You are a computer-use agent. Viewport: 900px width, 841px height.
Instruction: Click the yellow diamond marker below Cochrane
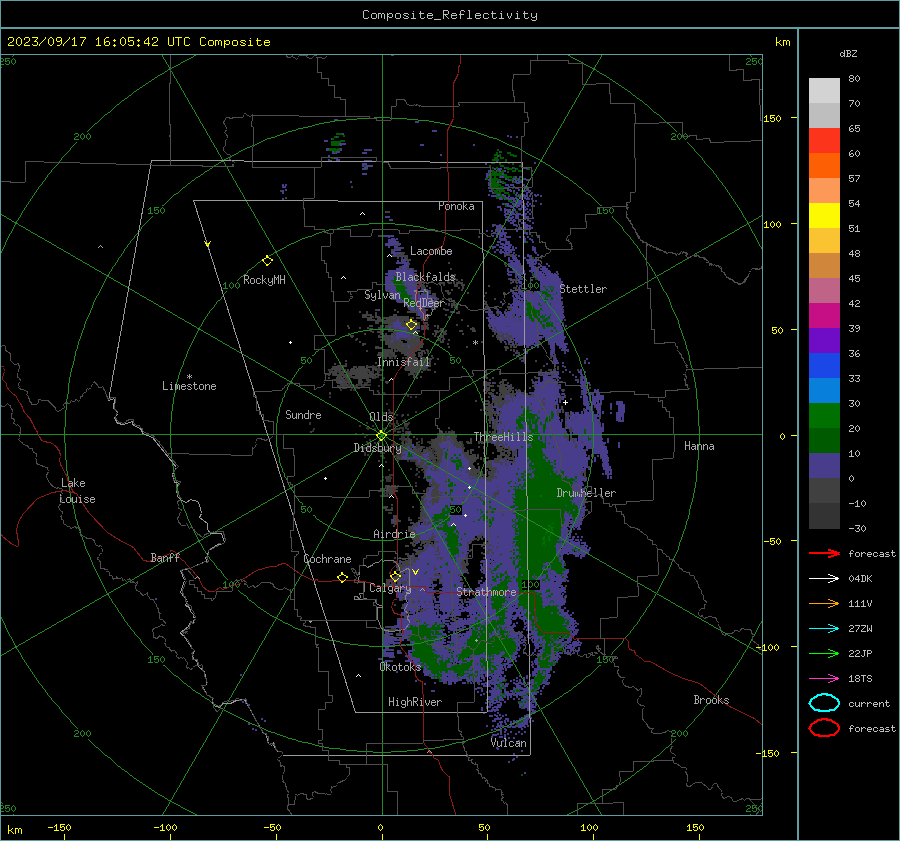pyautogui.click(x=343, y=577)
